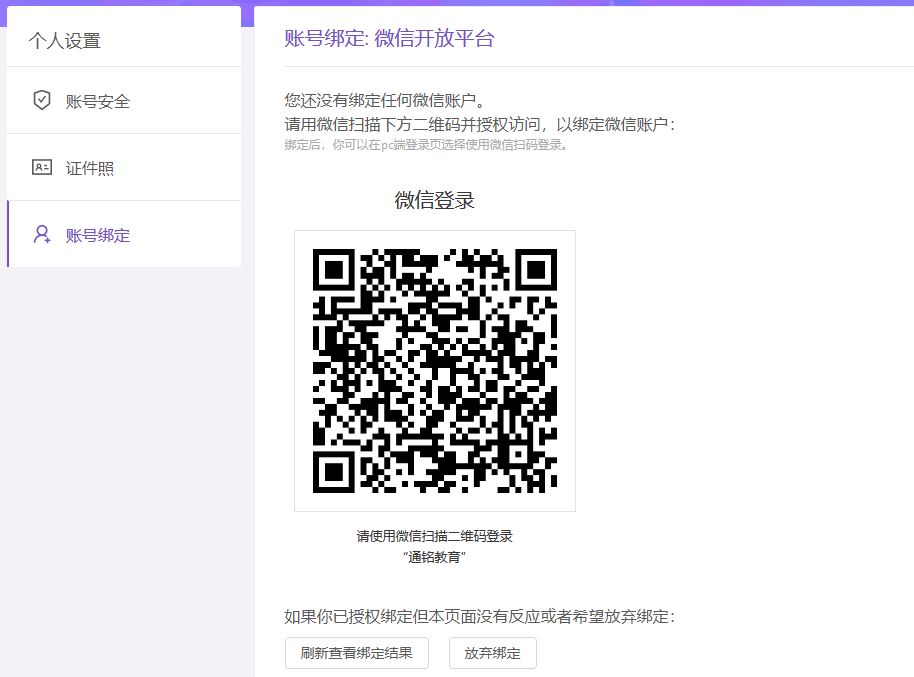The image size is (914, 677).
Task: Click the grey 绑定后 hint text line
Action: tap(427, 144)
